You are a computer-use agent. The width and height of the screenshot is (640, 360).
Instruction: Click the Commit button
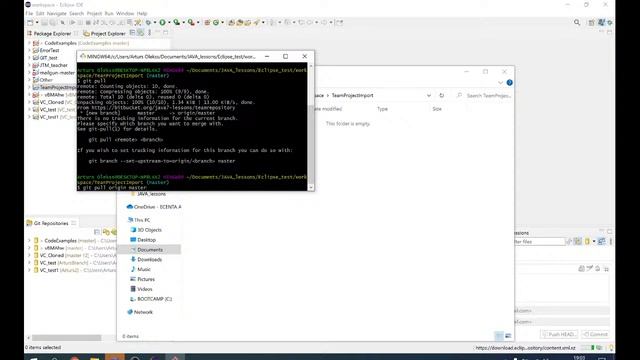[x=596, y=334]
